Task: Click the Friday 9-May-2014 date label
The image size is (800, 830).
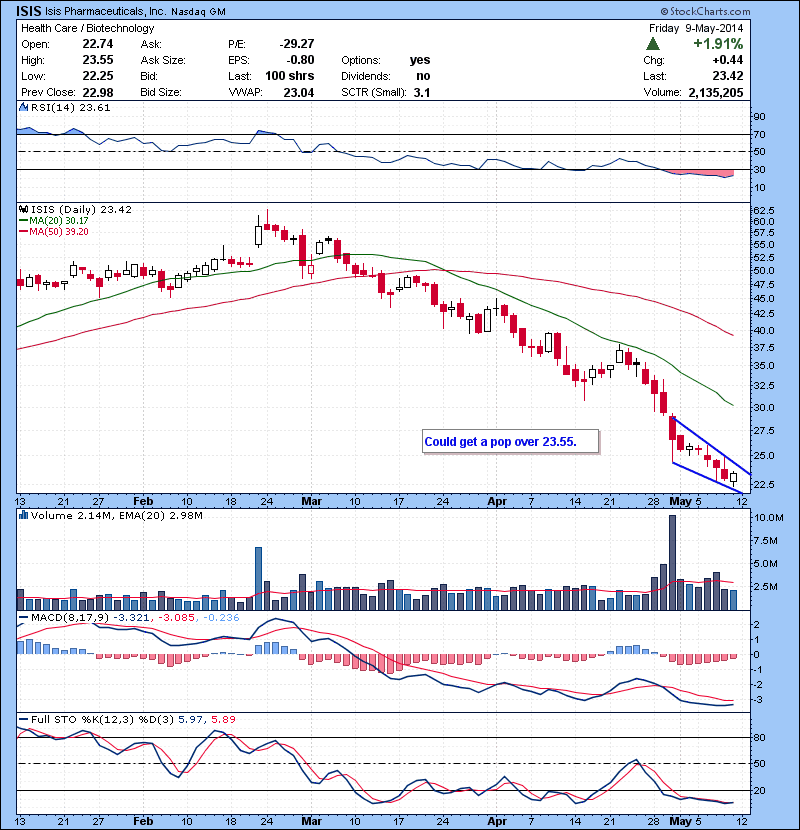Action: (696, 28)
